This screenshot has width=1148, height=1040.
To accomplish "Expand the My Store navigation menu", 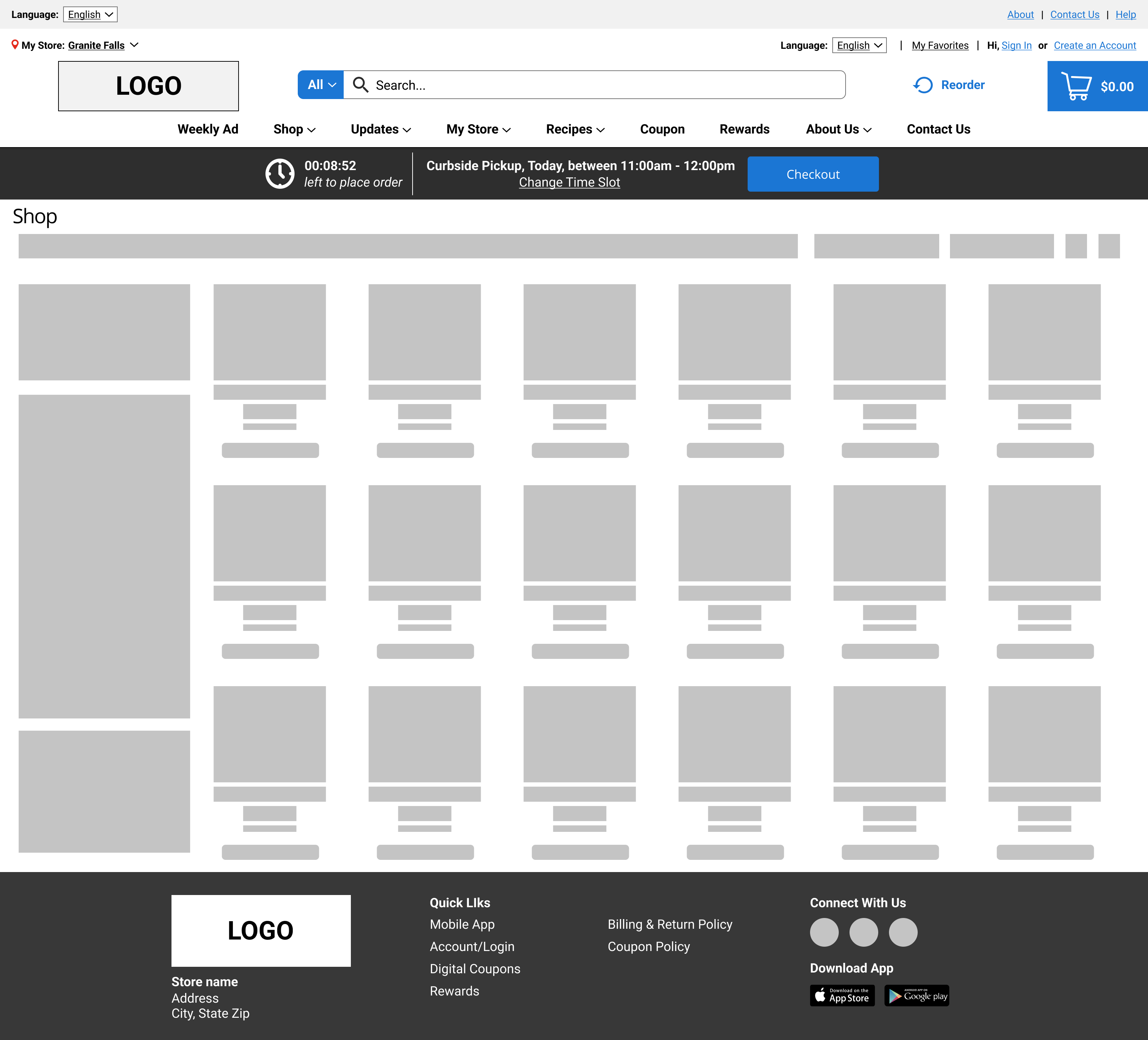I will click(x=479, y=129).
